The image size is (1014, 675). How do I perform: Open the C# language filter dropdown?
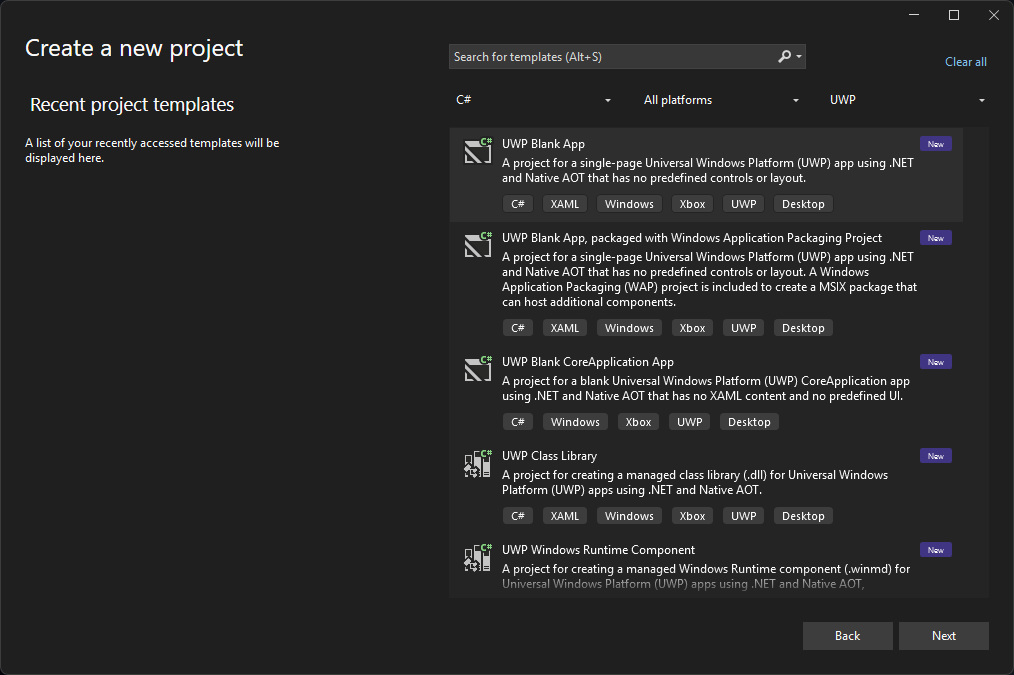click(x=534, y=100)
